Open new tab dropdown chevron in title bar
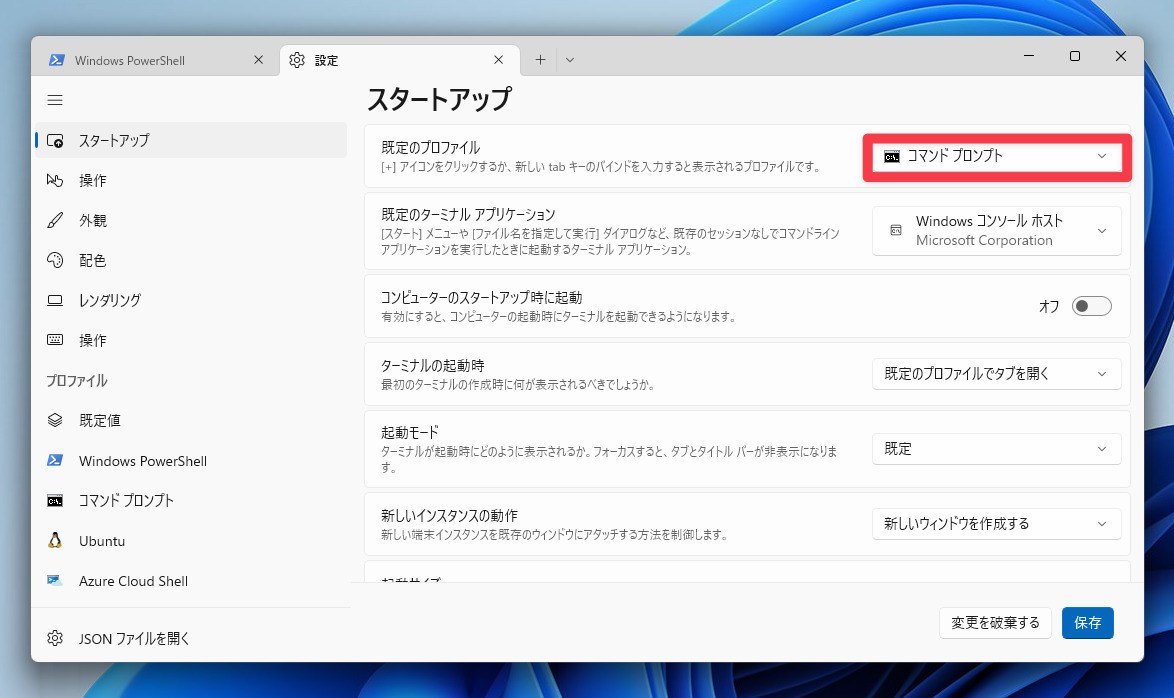 tap(570, 60)
